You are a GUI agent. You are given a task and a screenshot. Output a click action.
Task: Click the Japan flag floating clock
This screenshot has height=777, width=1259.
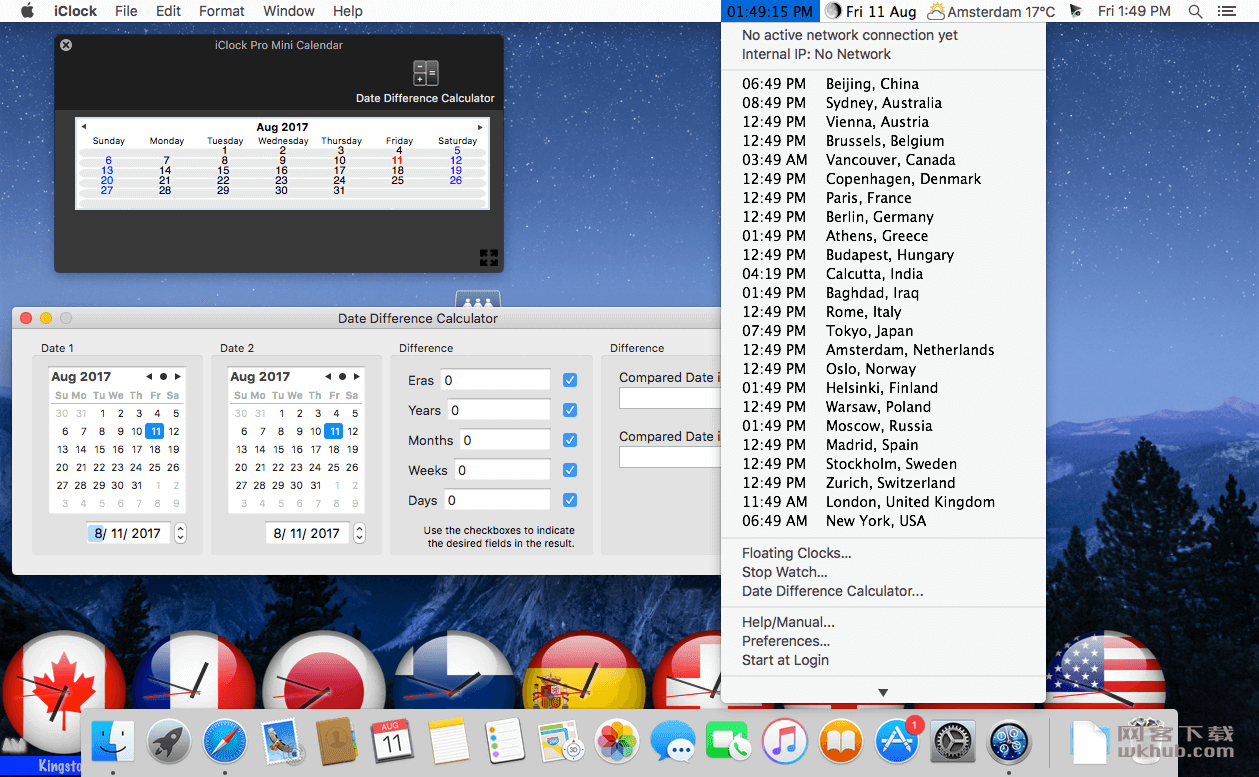(323, 688)
